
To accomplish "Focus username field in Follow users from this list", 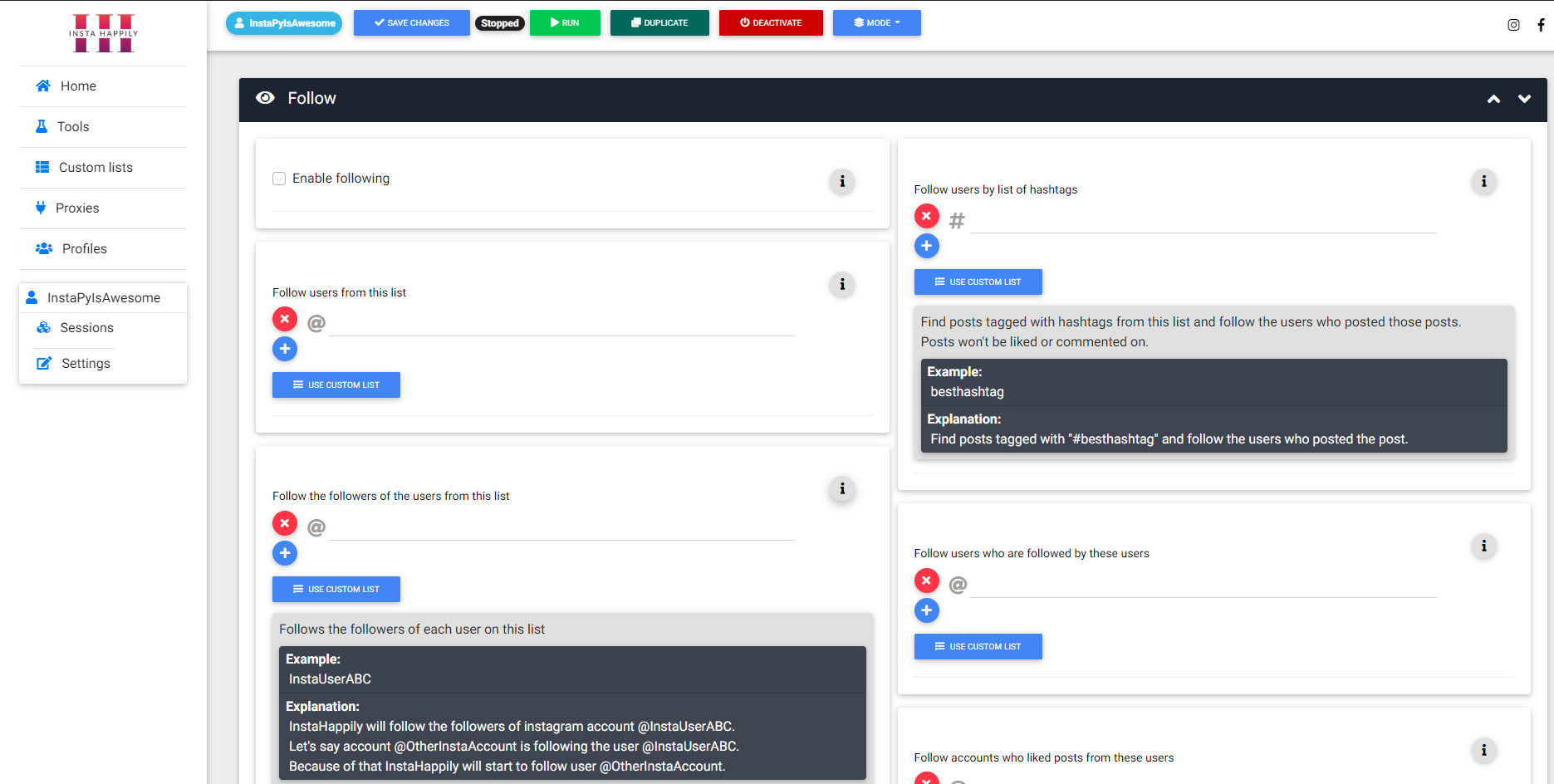I will (x=561, y=323).
